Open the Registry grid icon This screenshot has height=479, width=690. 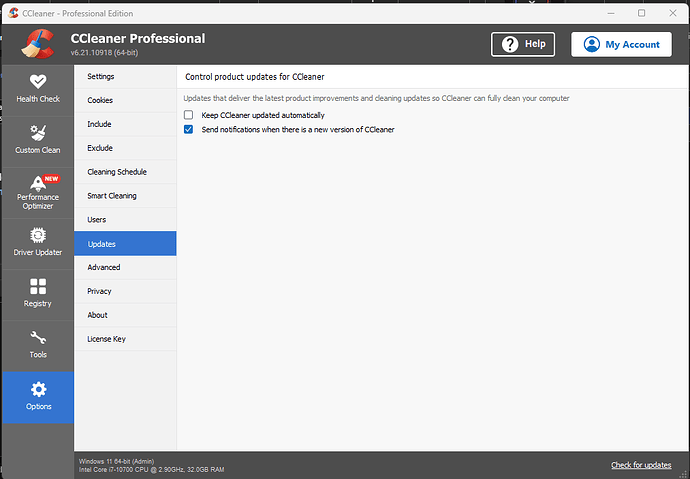(37, 287)
